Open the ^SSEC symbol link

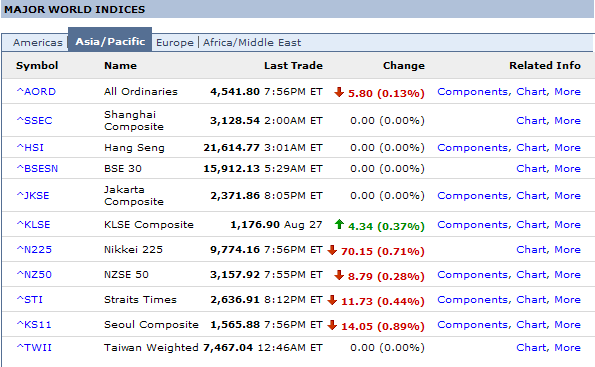click(x=34, y=120)
